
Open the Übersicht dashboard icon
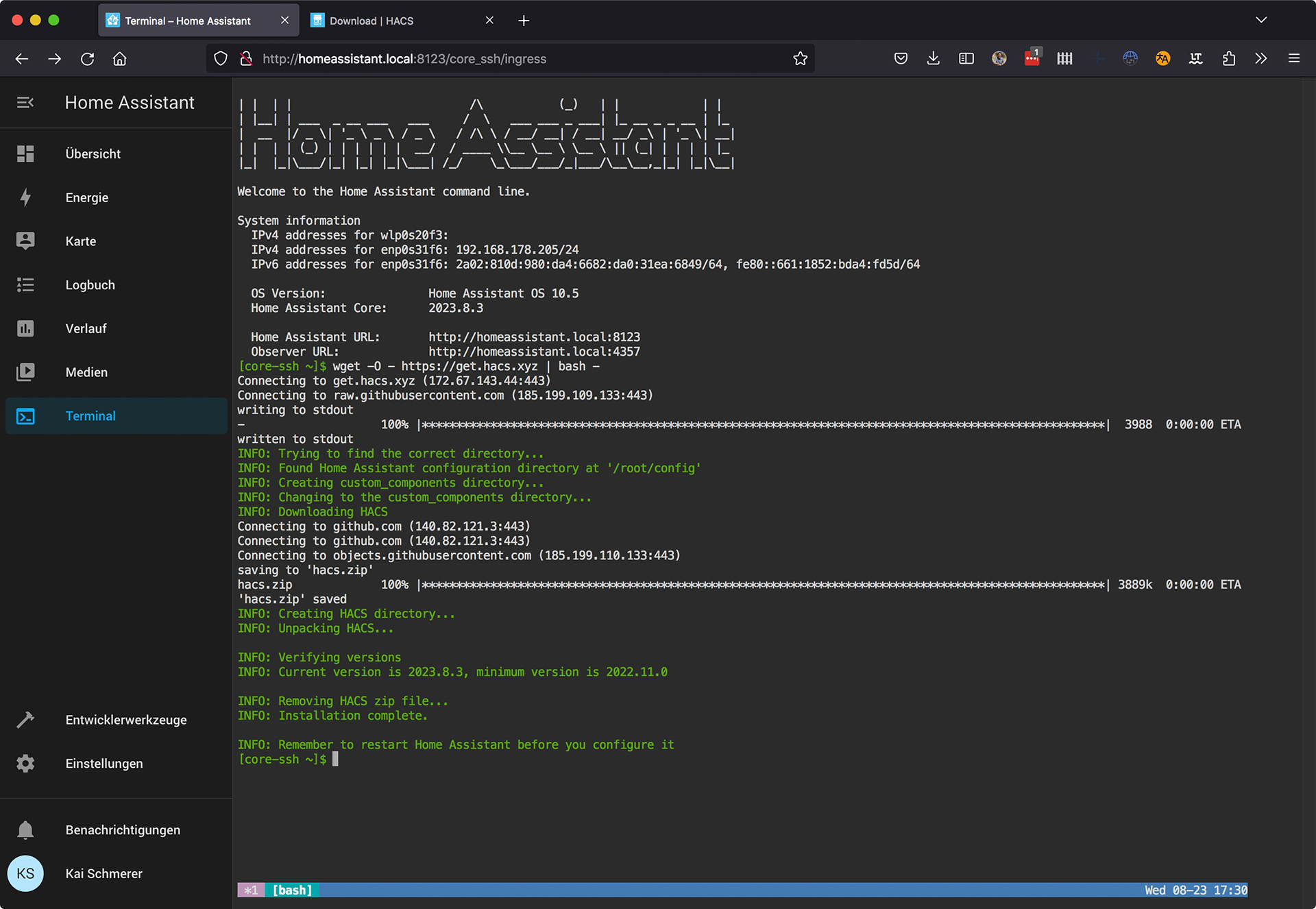pos(25,154)
